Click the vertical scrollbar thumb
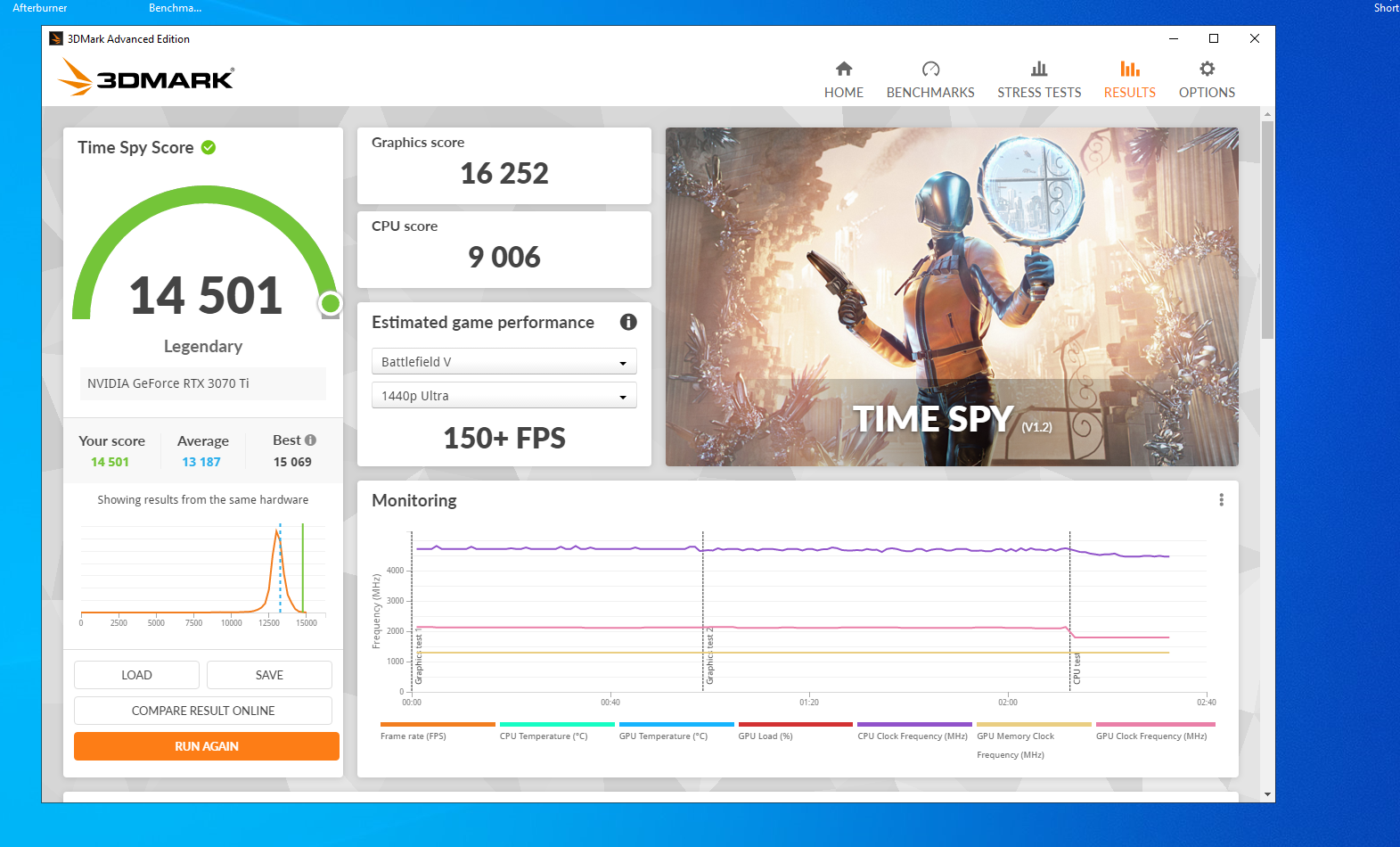1400x847 pixels. tap(1267, 230)
